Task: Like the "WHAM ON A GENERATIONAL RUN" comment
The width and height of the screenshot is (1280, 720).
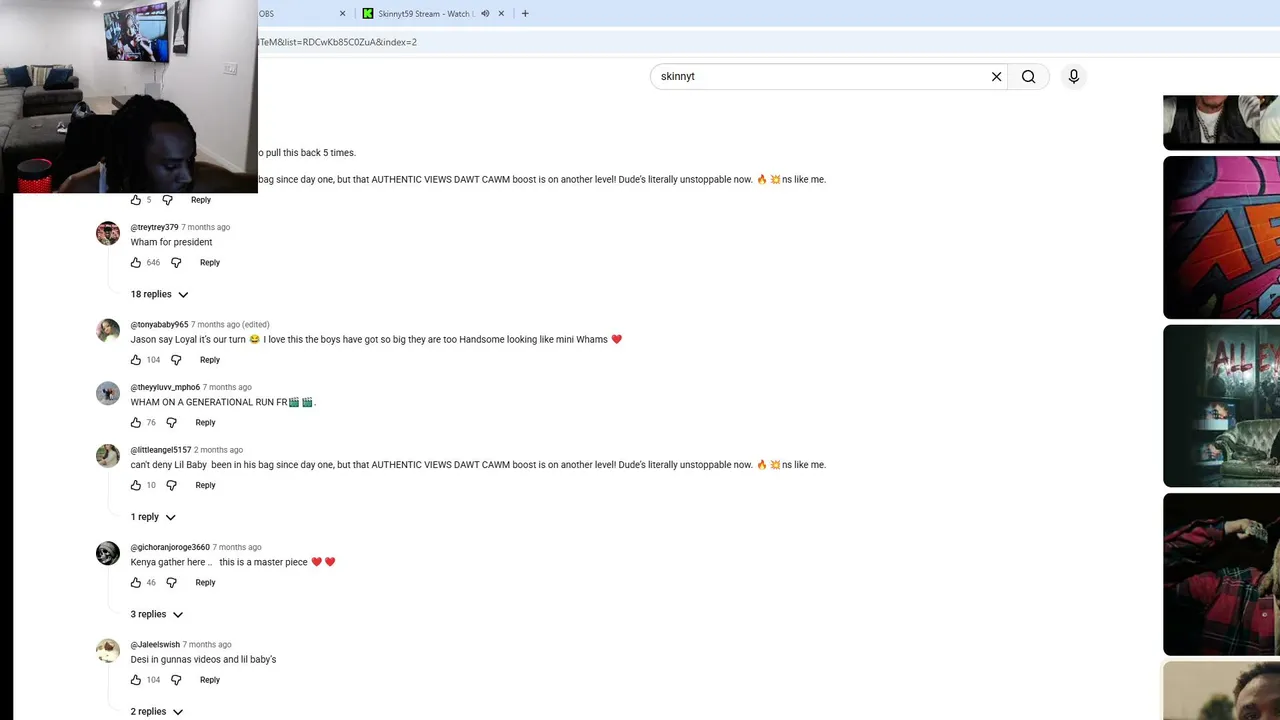Action: click(x=136, y=423)
